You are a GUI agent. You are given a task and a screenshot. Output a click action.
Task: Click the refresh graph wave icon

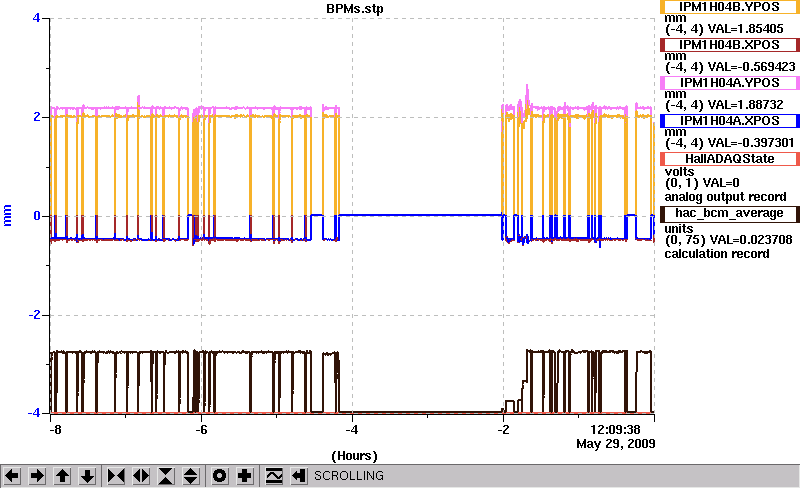pyautogui.click(x=274, y=476)
